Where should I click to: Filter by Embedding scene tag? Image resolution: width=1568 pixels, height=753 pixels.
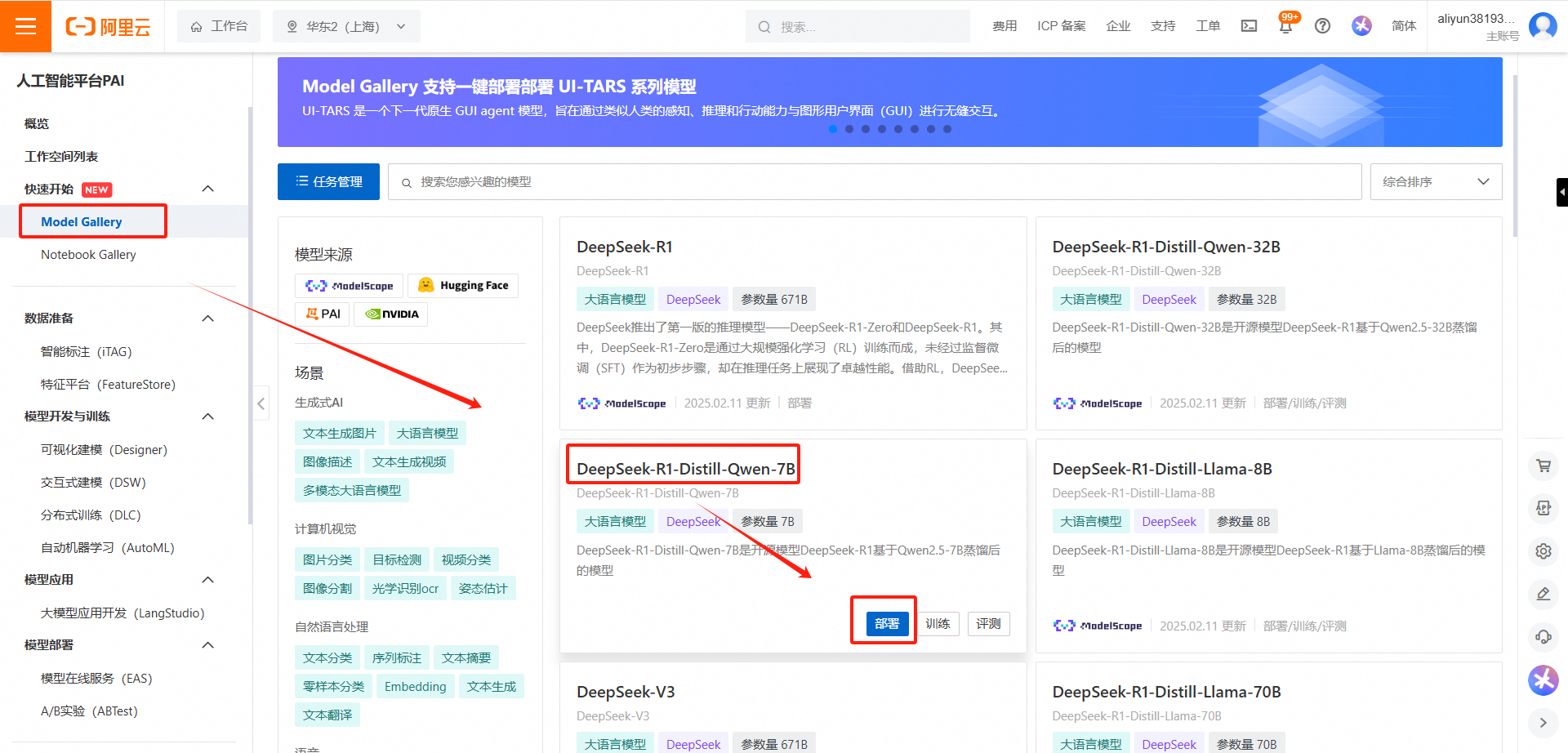click(416, 687)
